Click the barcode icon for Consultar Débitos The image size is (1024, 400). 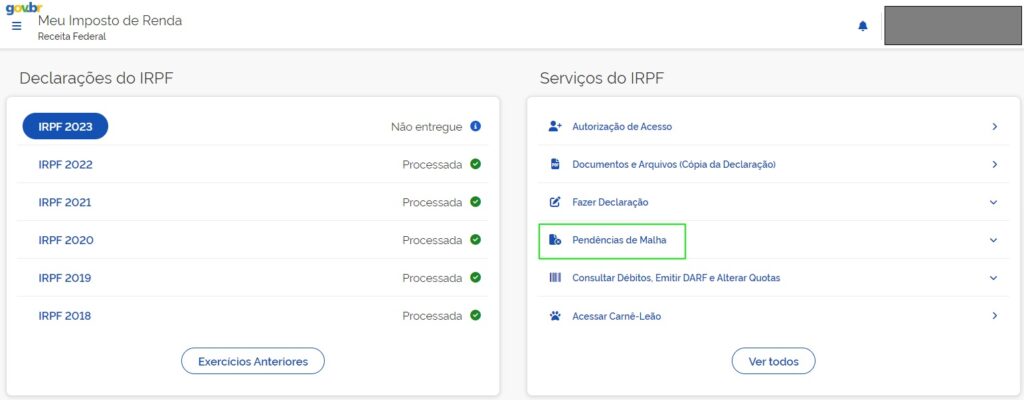coord(555,278)
